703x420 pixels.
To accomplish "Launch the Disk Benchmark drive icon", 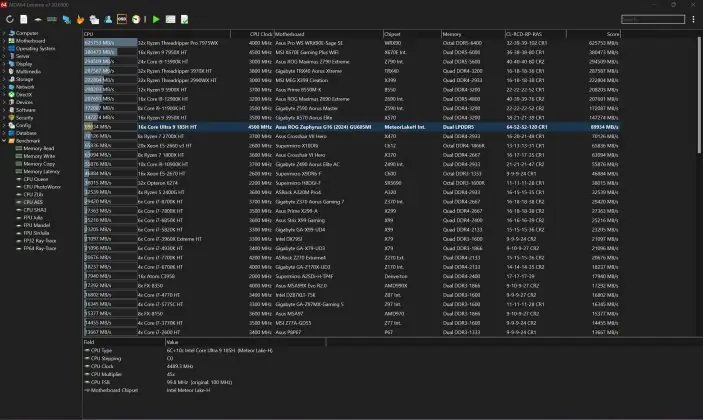I will (x=38, y=19).
